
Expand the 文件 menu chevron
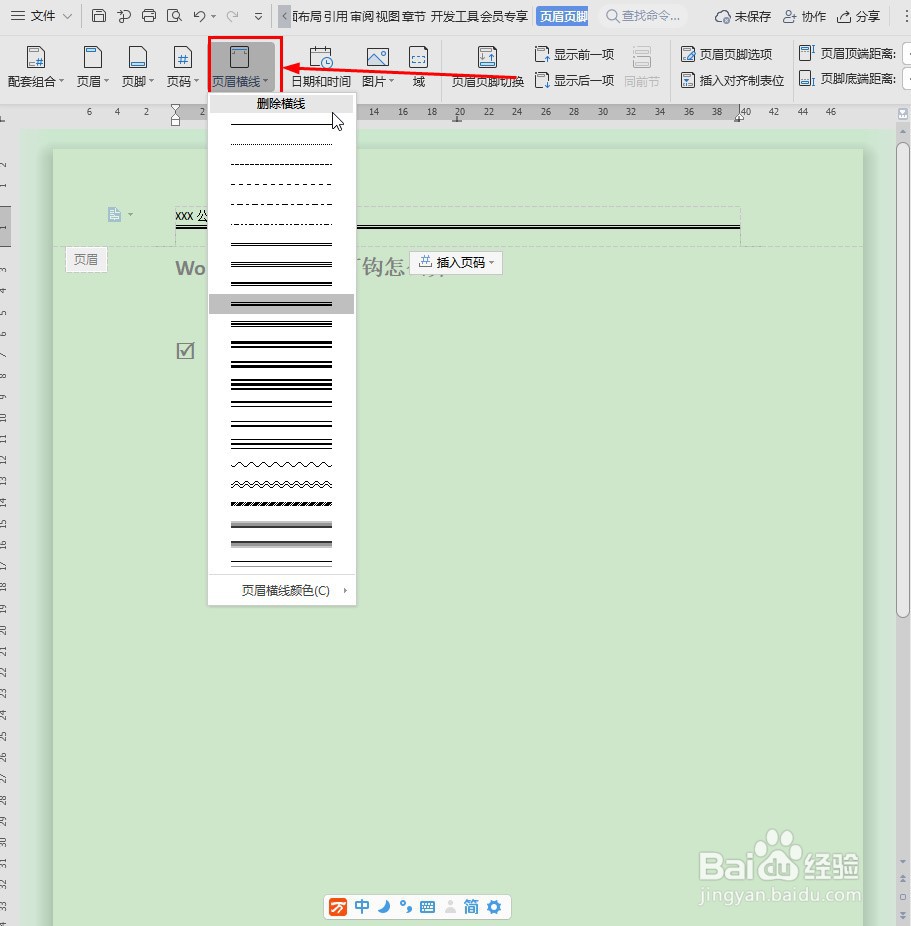pos(67,16)
